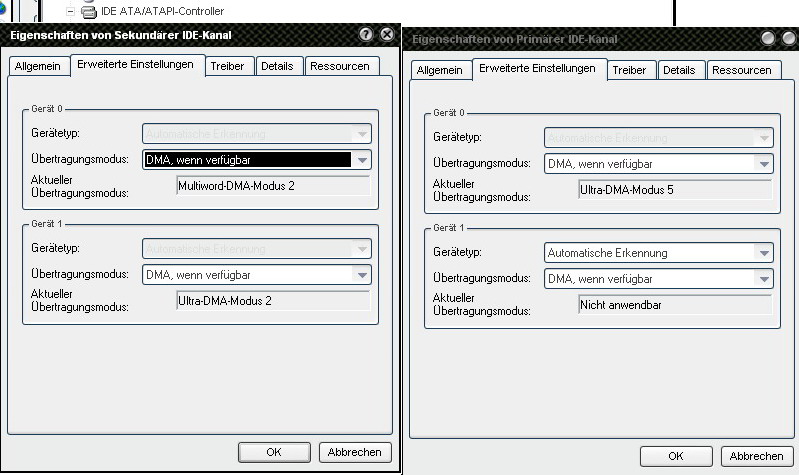Click Abbrechen in the Primärer IDE-Kanal dialog
This screenshot has height=475, width=799.
756,456
